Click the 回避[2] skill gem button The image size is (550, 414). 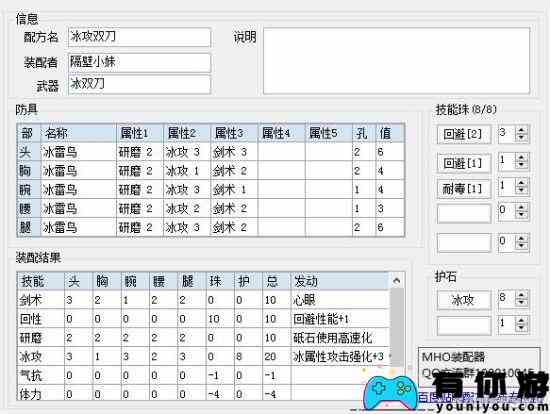[464, 134]
